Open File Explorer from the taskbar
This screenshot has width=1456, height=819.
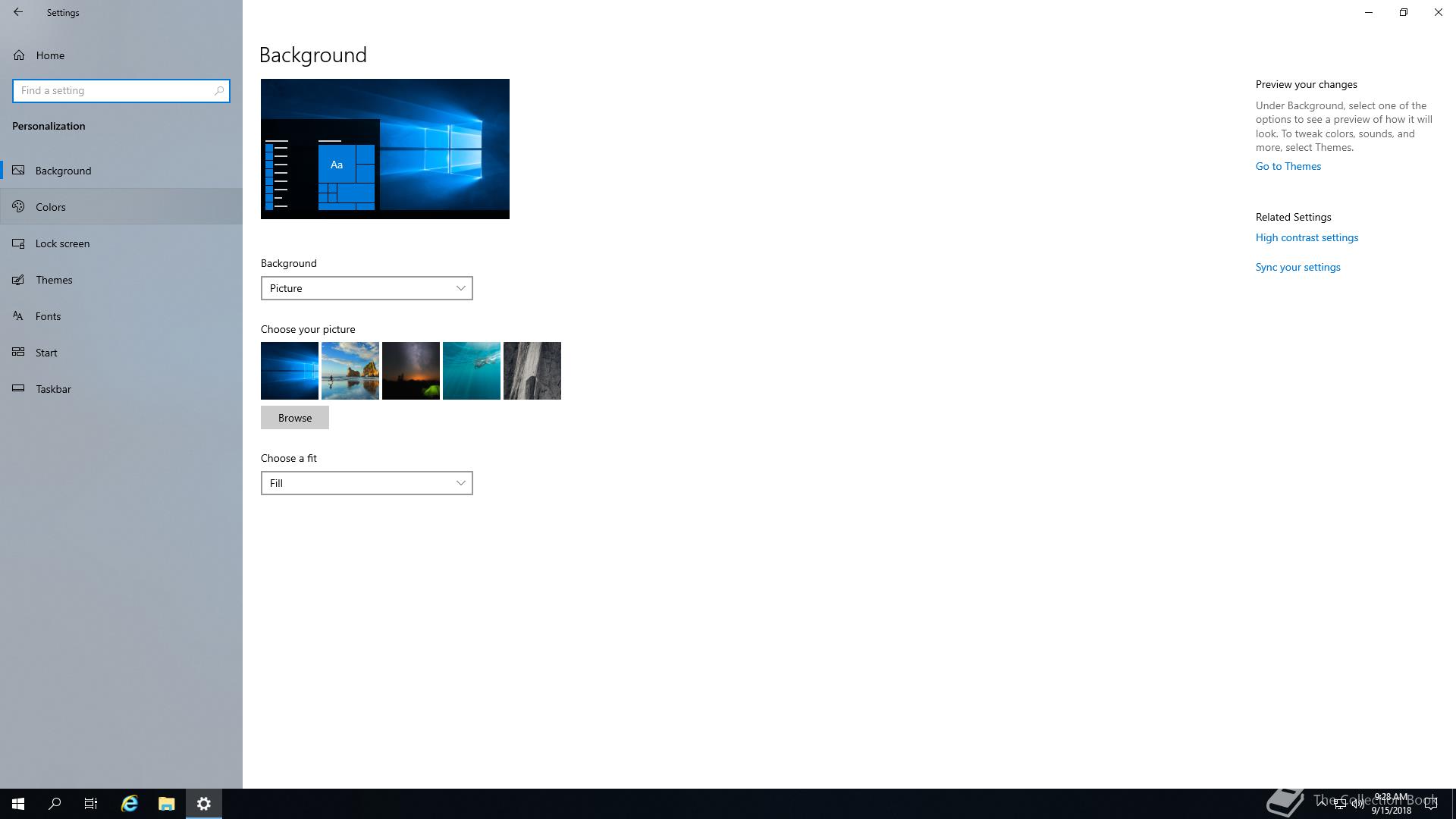pyautogui.click(x=166, y=804)
